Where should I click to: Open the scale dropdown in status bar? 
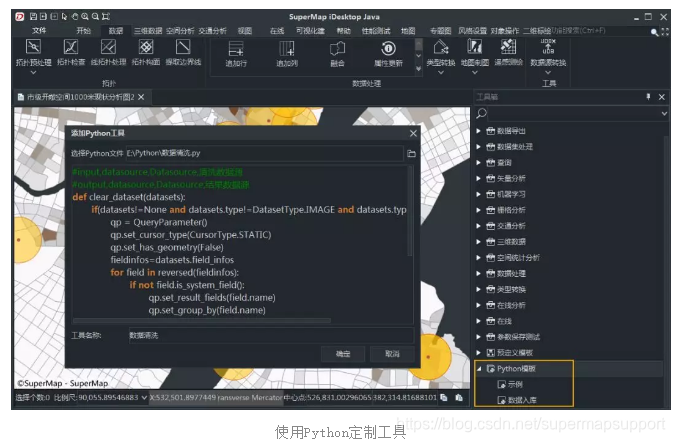(x=144, y=398)
